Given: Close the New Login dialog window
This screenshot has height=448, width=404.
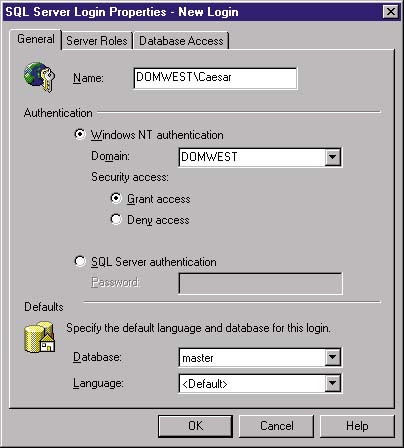Looking at the screenshot, I should pyautogui.click(x=390, y=12).
